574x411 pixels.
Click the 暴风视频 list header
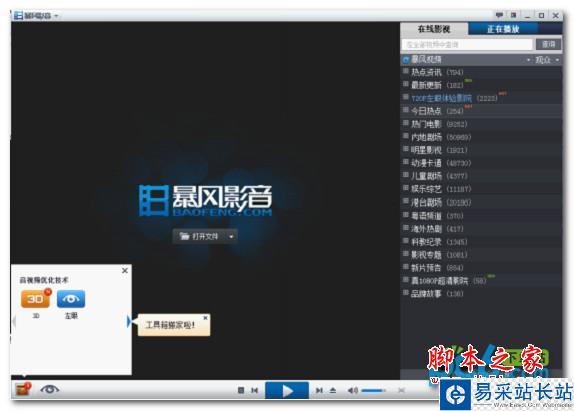tap(426, 59)
